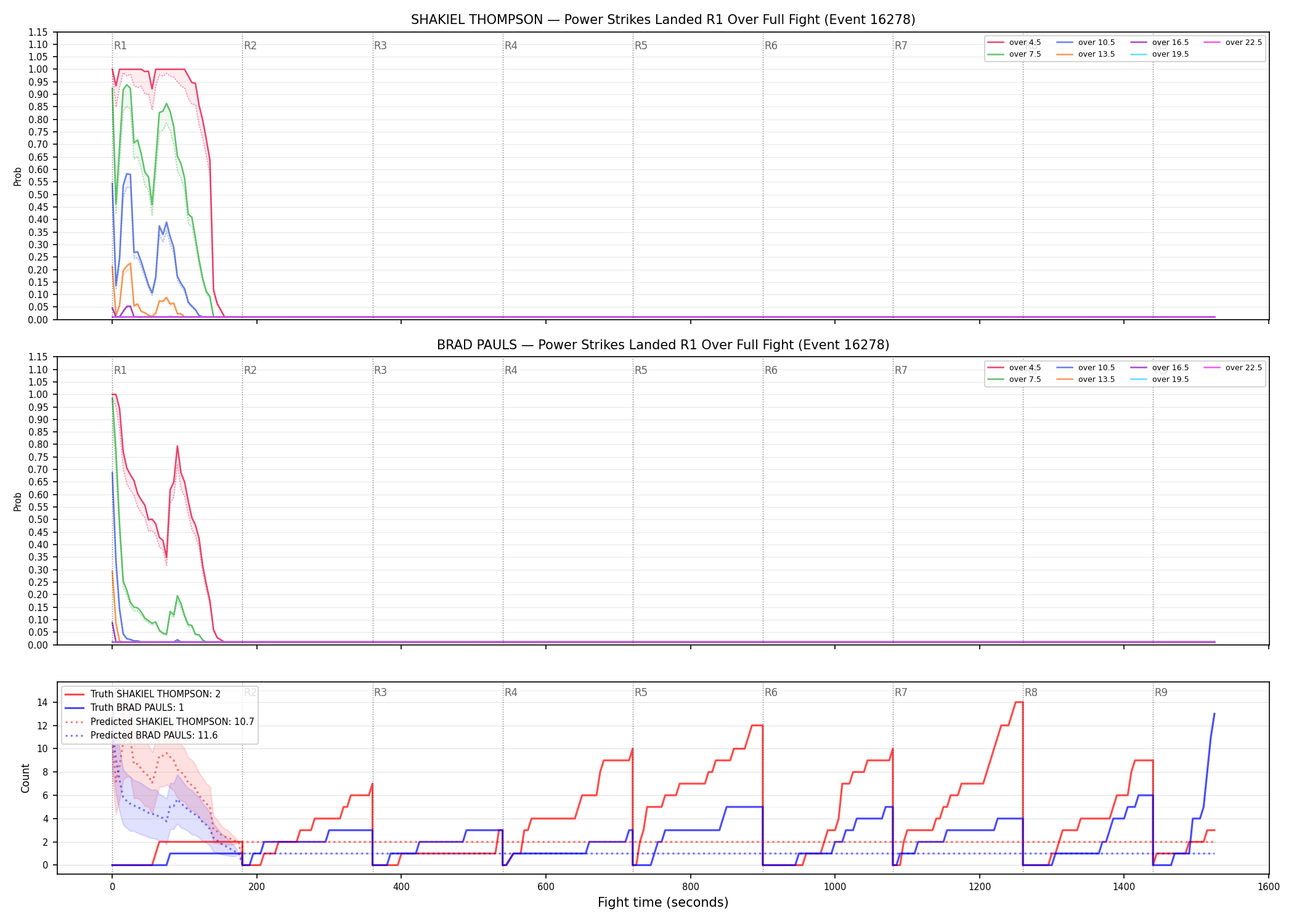Click the R3 round label in Pauls chart
1294x924 pixels.
pyautogui.click(x=380, y=370)
